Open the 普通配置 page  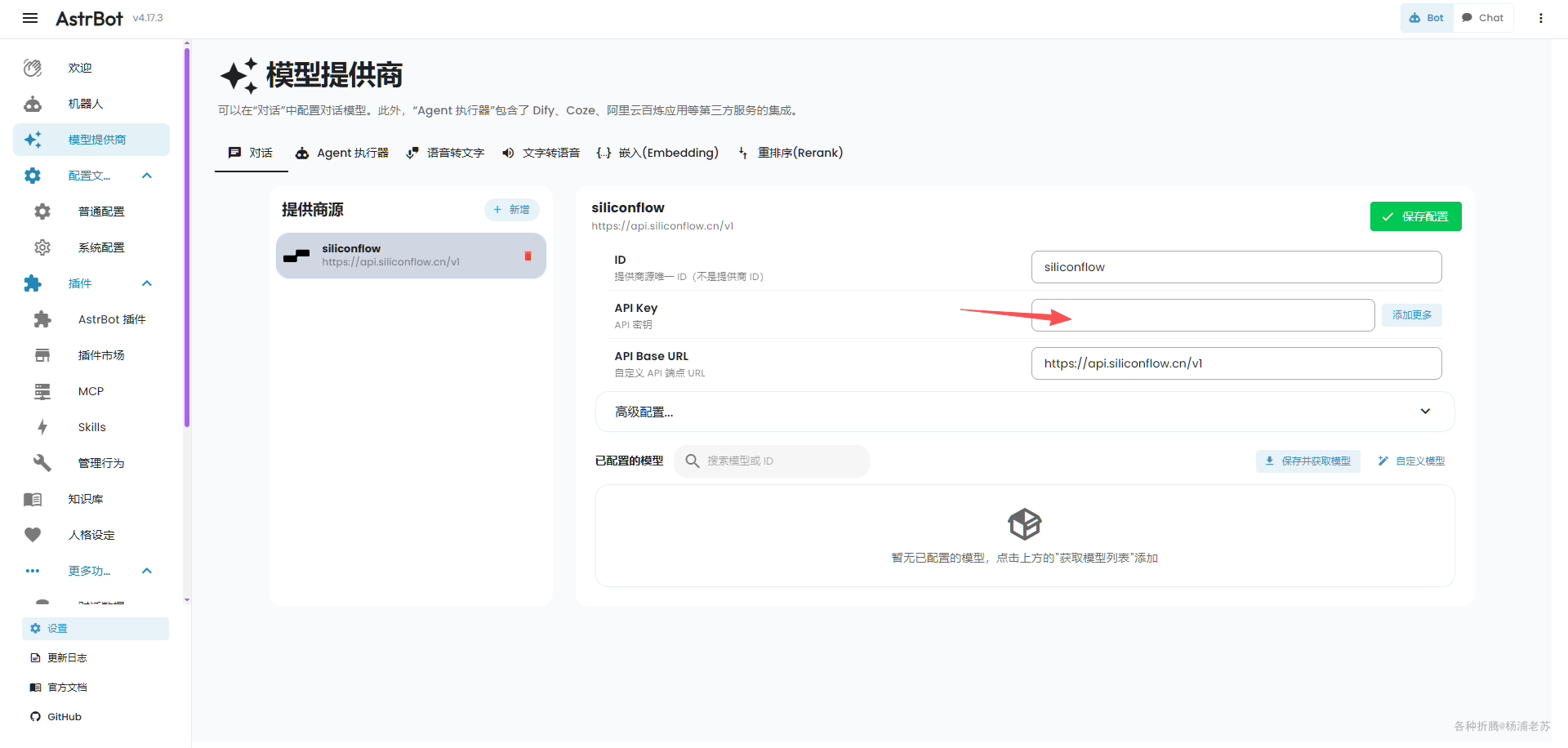click(x=91, y=211)
